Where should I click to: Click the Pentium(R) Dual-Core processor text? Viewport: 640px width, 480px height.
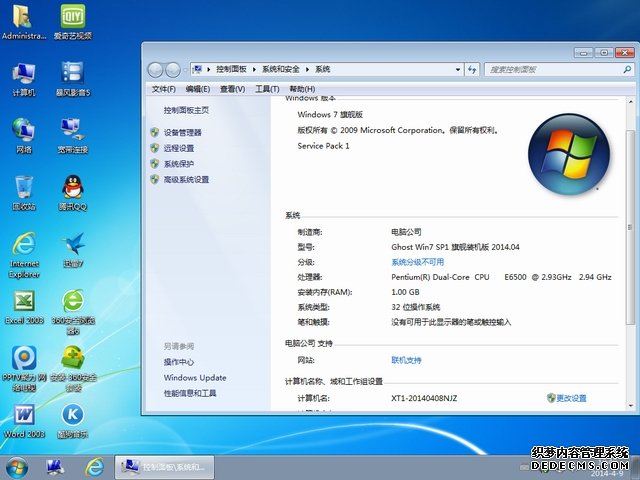[501, 277]
